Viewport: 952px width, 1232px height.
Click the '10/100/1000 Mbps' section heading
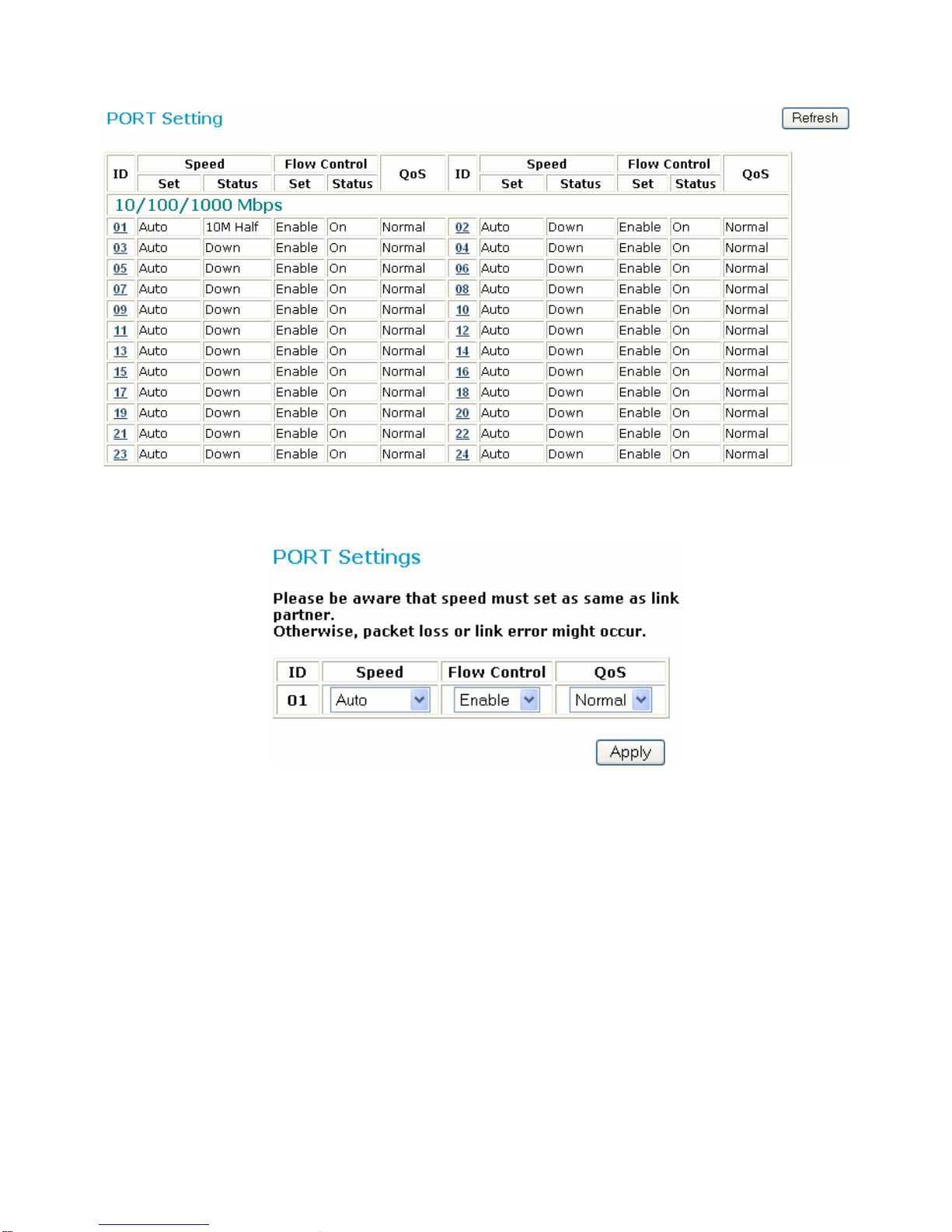(198, 205)
